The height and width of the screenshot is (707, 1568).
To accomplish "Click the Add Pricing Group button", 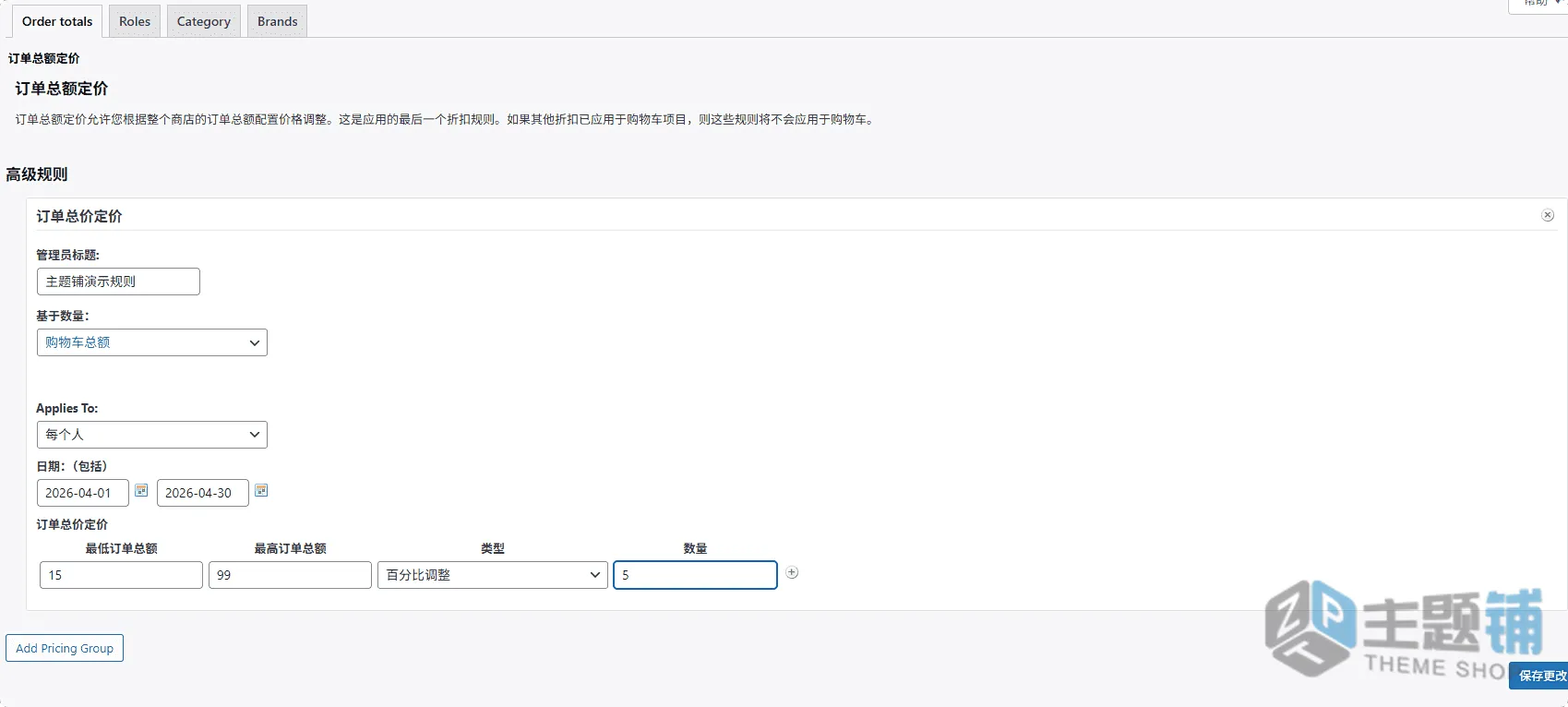I will (x=65, y=648).
